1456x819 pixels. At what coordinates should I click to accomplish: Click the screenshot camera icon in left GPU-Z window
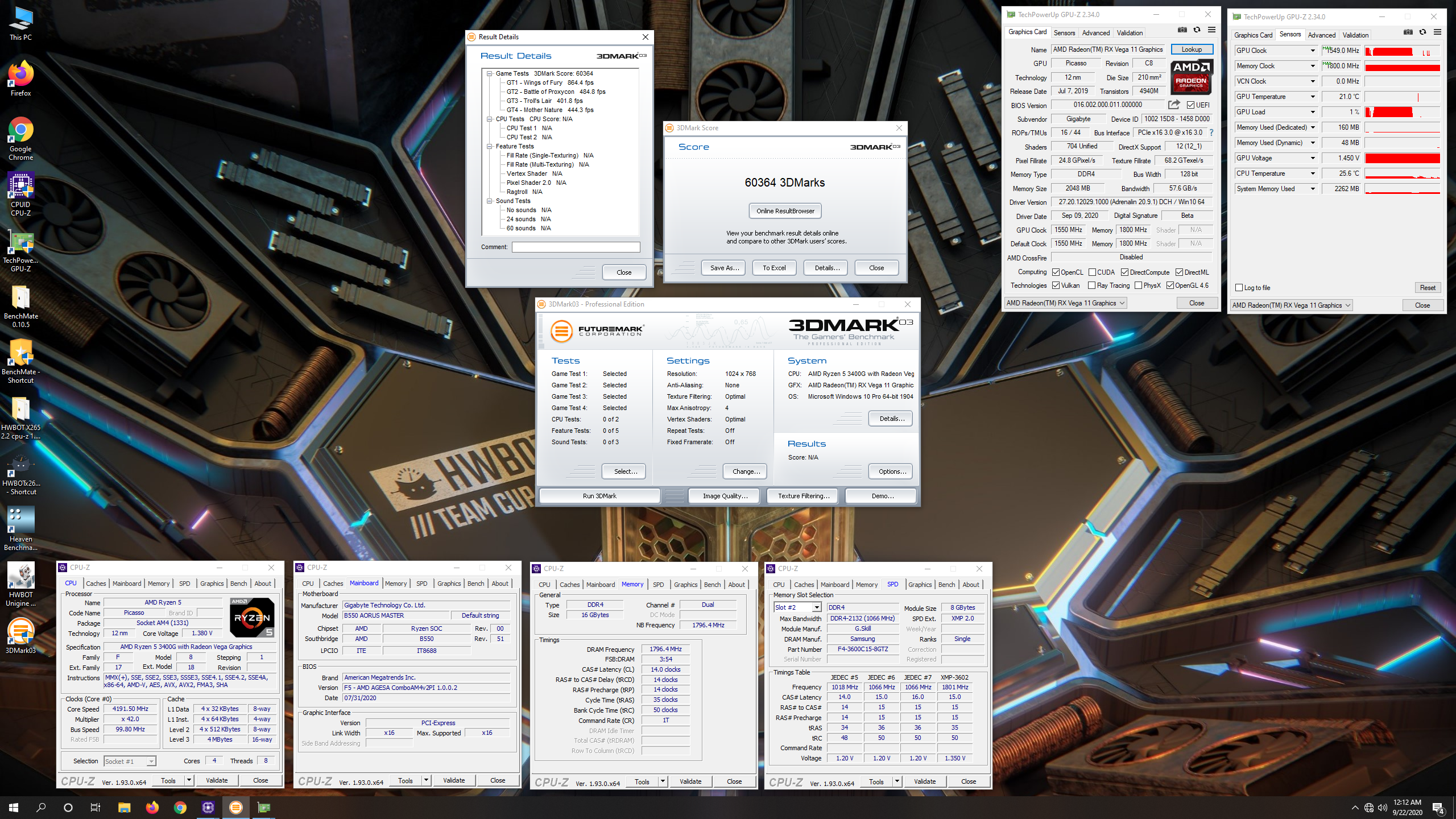click(1182, 30)
